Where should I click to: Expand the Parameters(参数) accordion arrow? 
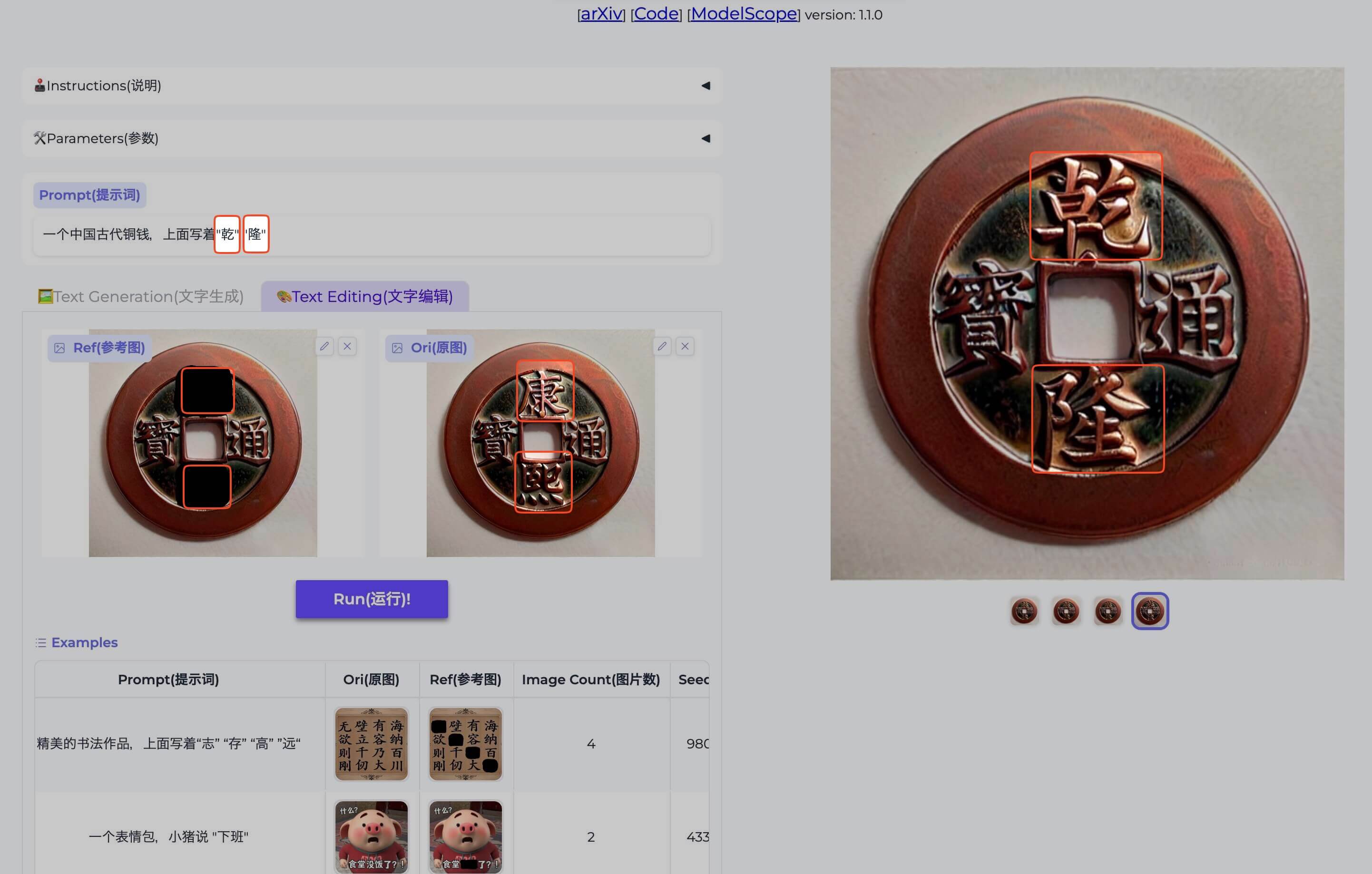(706, 138)
